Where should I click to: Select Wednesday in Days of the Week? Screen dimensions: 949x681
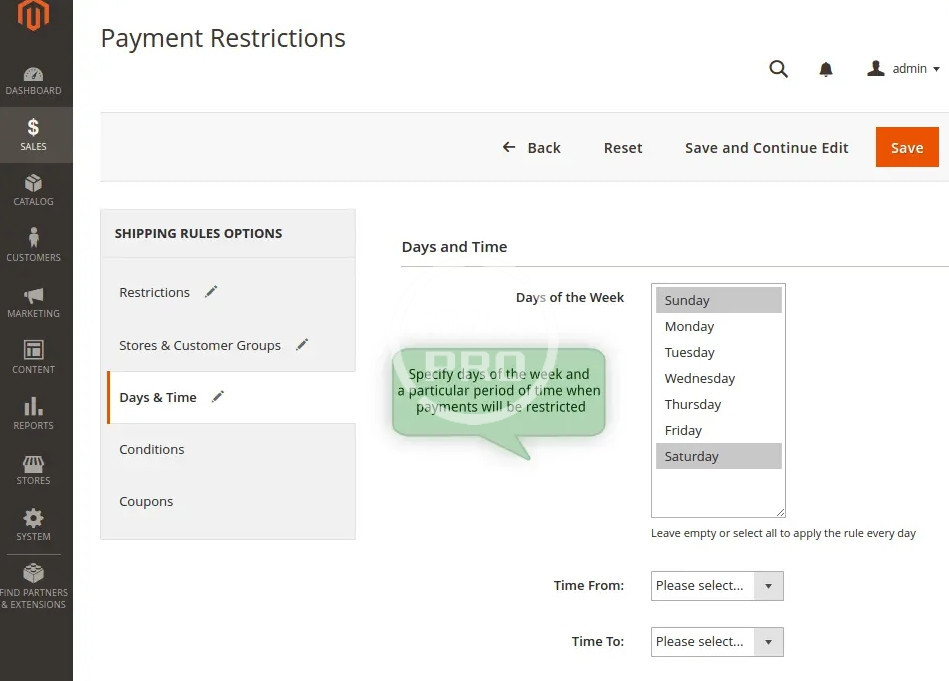(x=700, y=378)
